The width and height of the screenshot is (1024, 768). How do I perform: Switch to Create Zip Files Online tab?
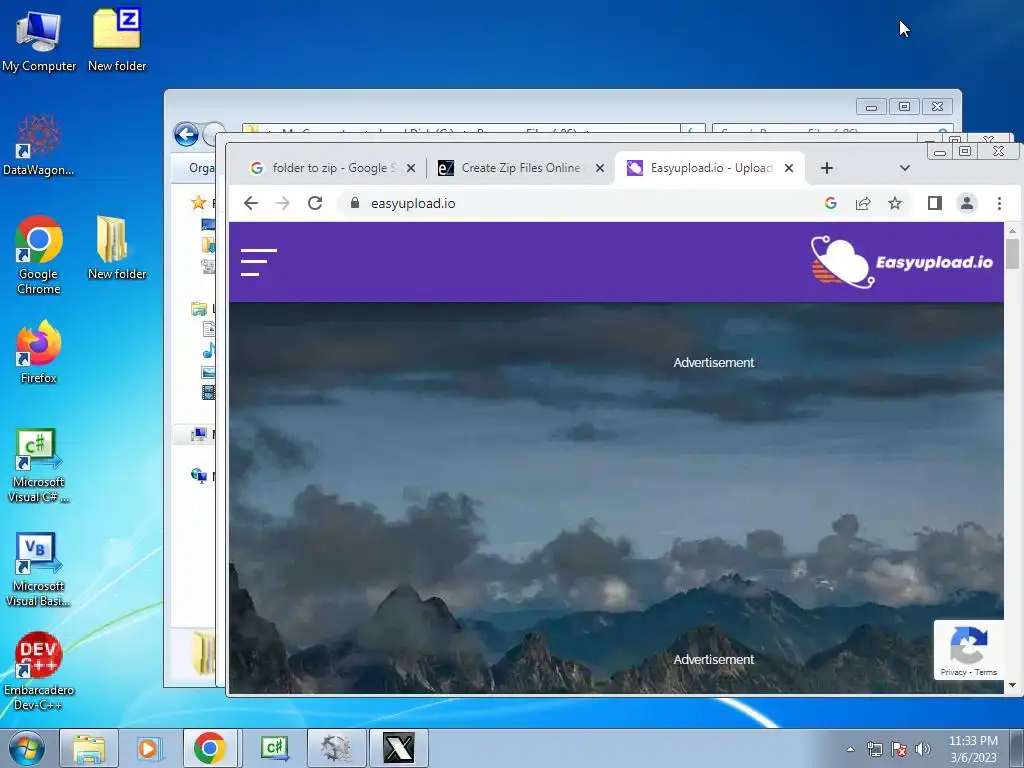pos(520,168)
